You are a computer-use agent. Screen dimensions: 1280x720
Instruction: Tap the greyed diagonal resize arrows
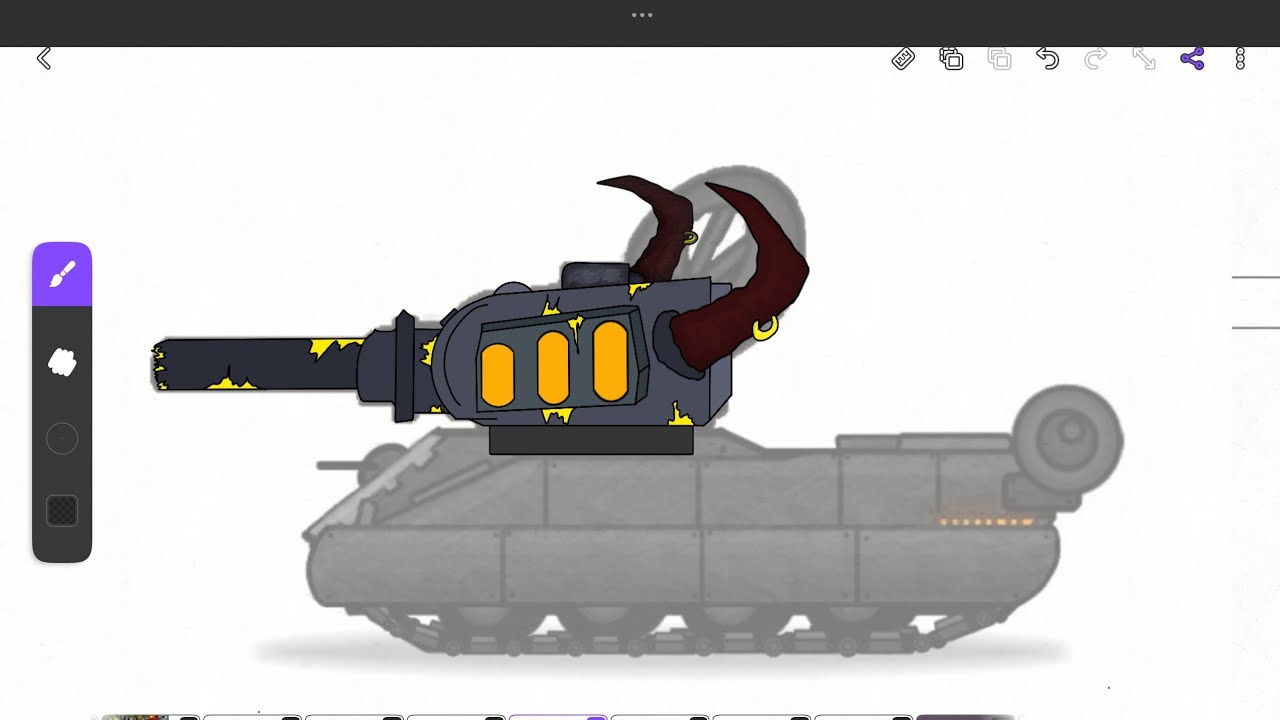tap(1144, 59)
